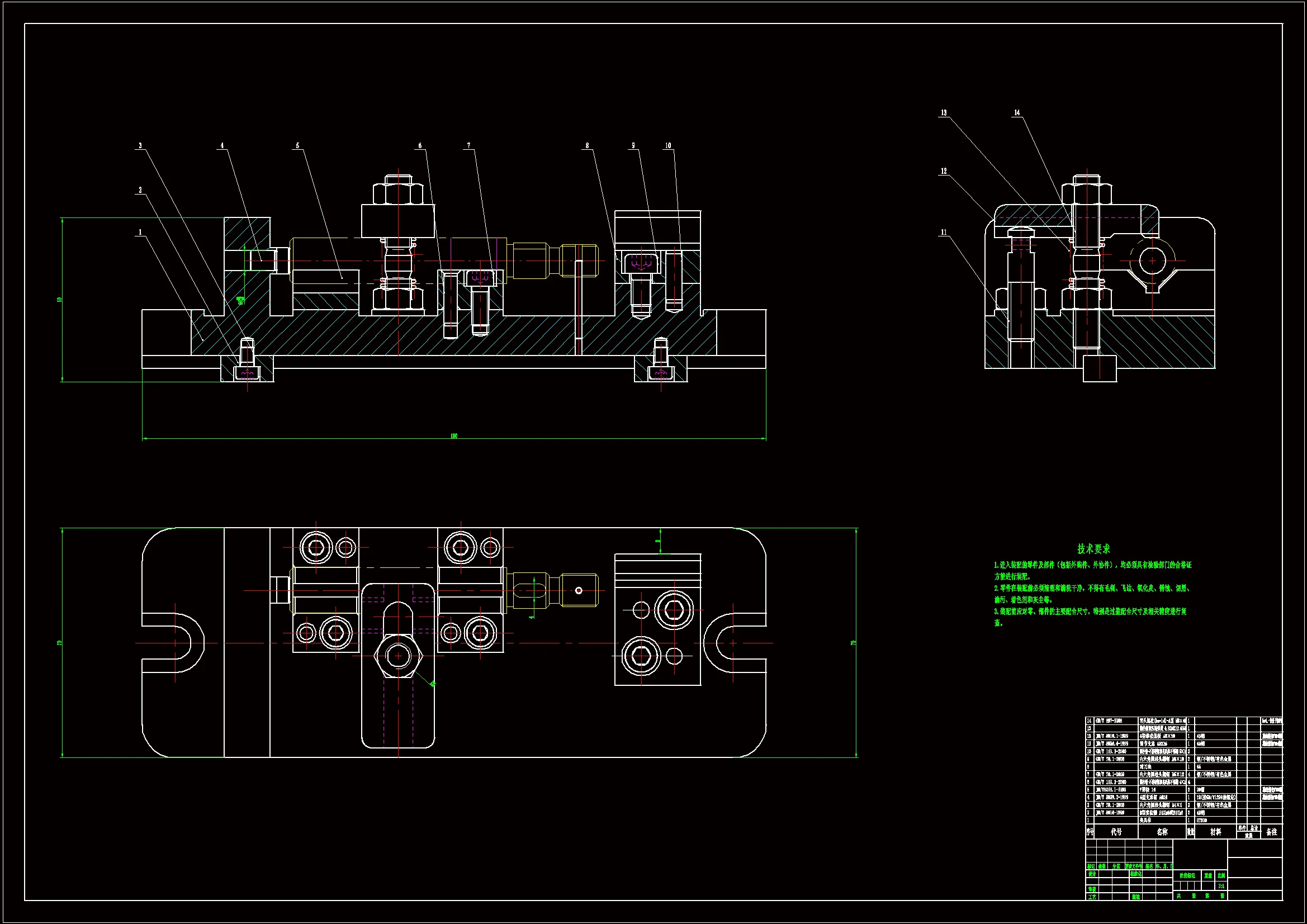Screen dimensions: 1307x924
Task: Click the 比例 scale cell in title block
Action: 1221,875
